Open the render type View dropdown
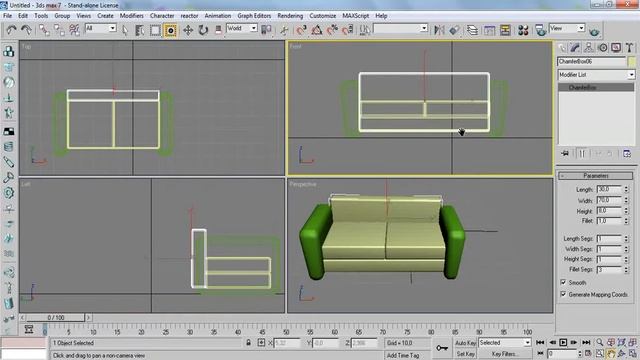Screen dimensions: 640x360 pos(567,28)
